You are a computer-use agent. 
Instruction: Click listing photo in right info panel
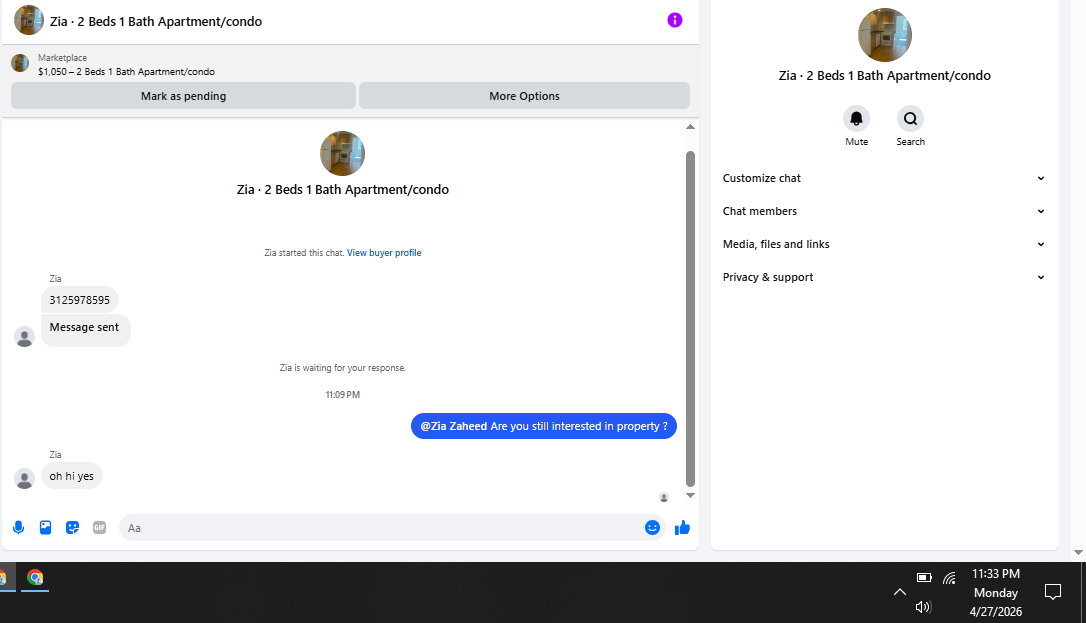click(884, 35)
